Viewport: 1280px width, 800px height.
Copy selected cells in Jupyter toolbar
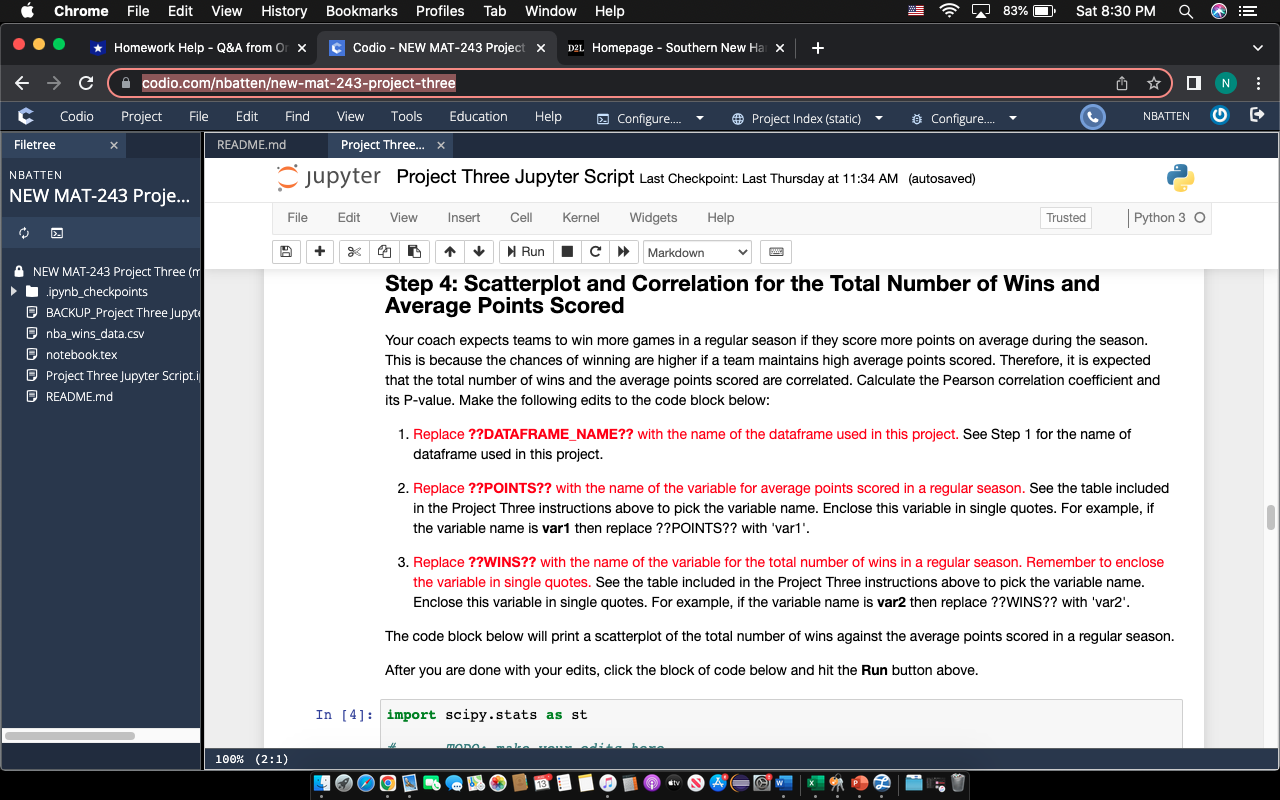(x=384, y=252)
